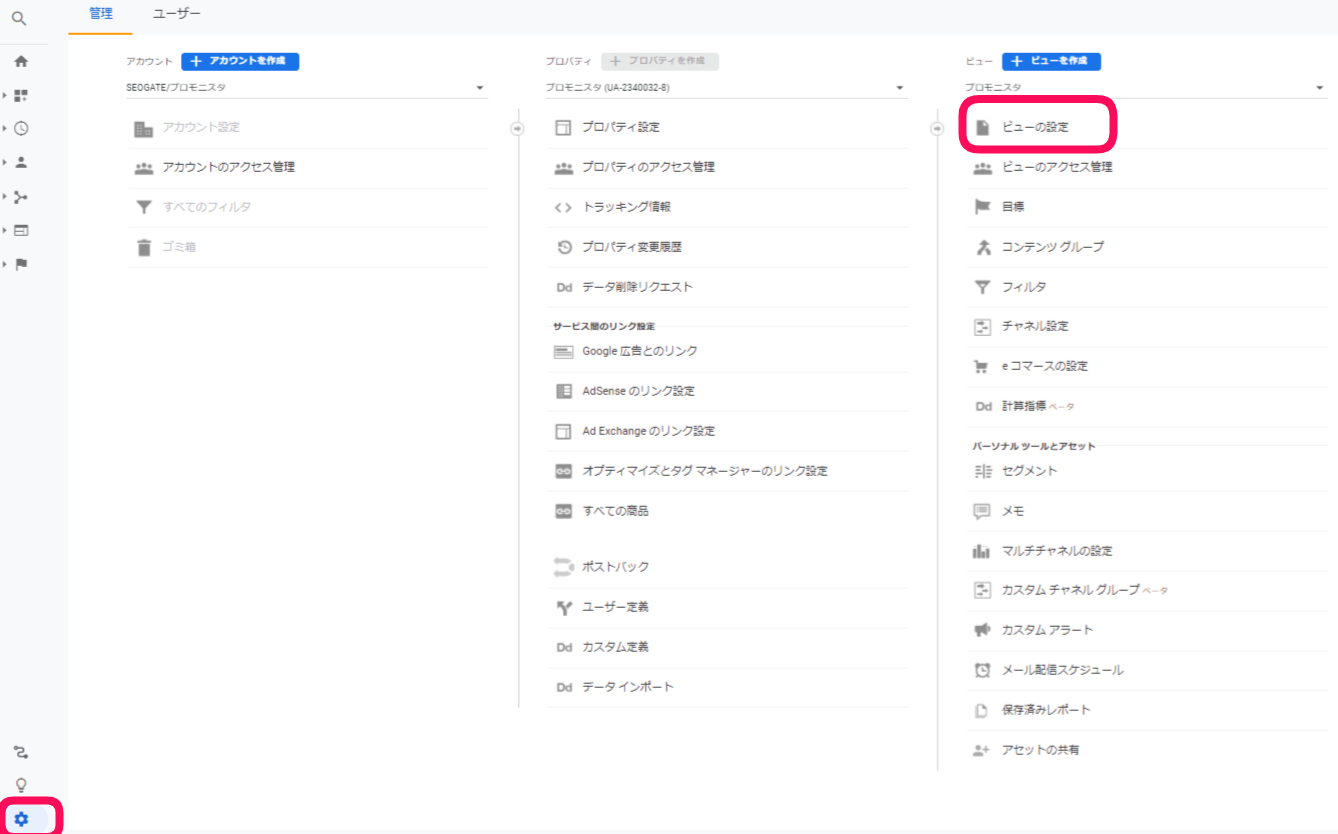The width and height of the screenshot is (1338, 834).
Task: Open the SEOGATE/プロモニスタ account dropdown
Action: click(x=306, y=88)
